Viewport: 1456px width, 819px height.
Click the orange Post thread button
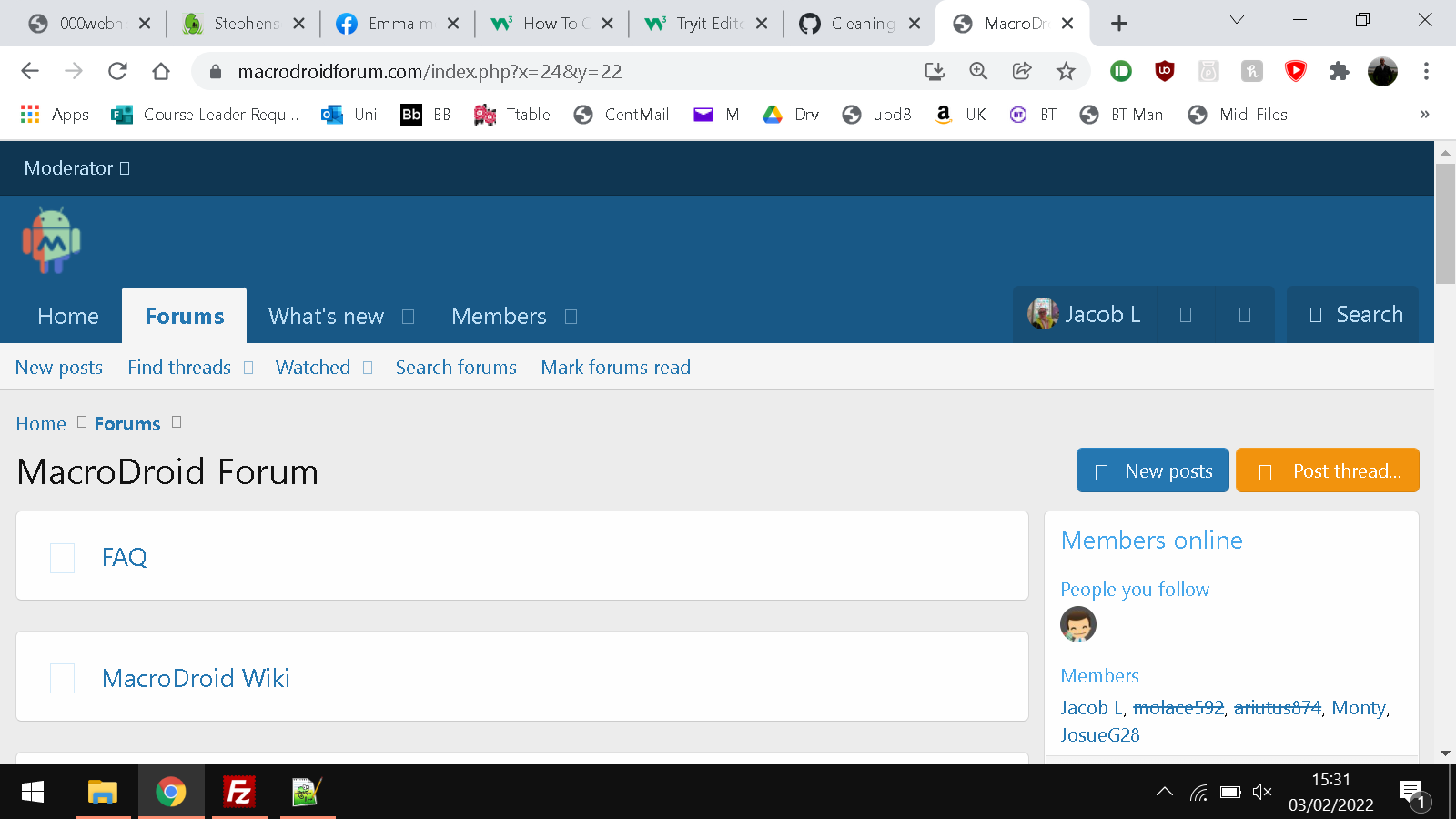point(1327,470)
